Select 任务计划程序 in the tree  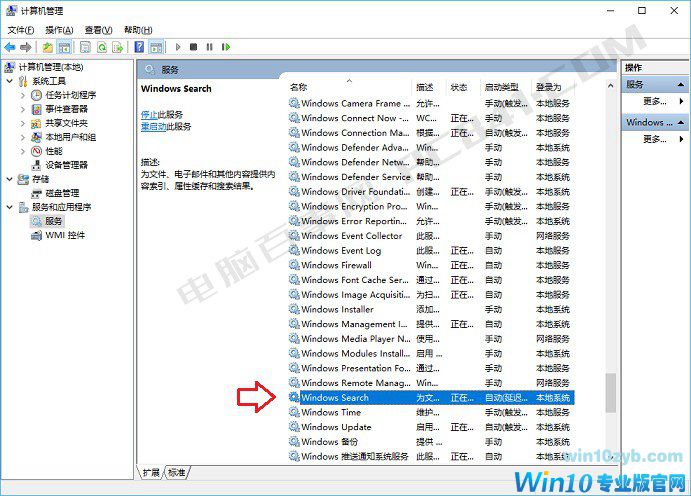pyautogui.click(x=71, y=95)
